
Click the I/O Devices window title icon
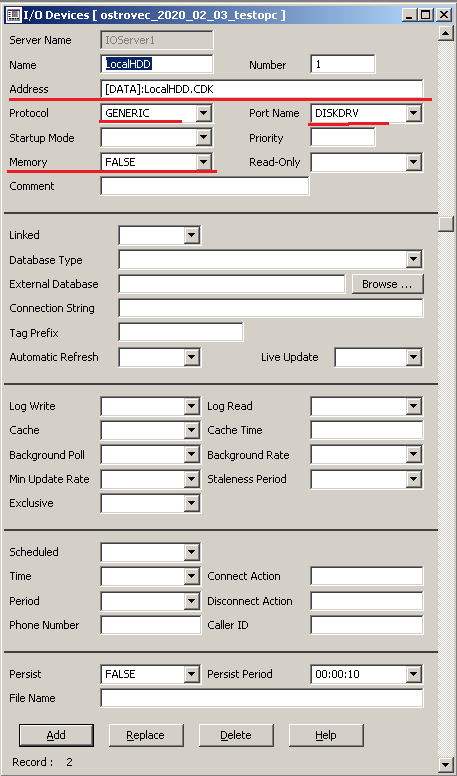coord(12,15)
